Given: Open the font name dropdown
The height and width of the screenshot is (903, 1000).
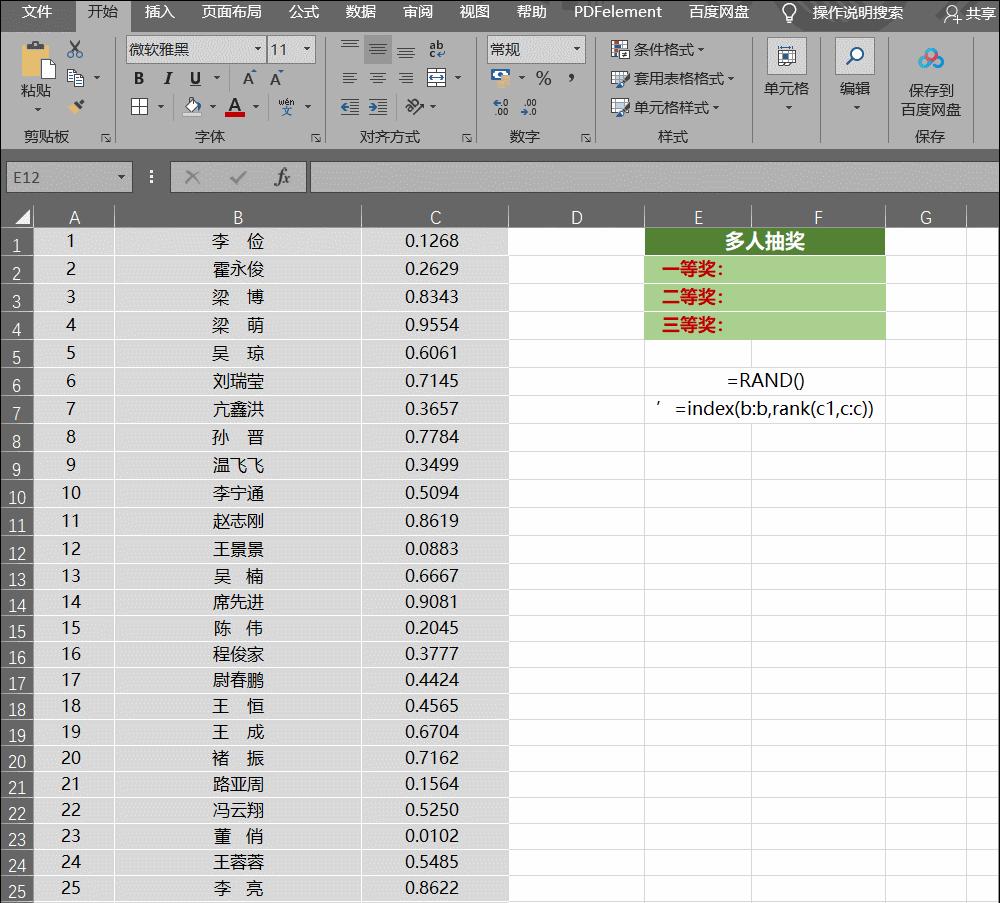Looking at the screenshot, I should pyautogui.click(x=258, y=50).
